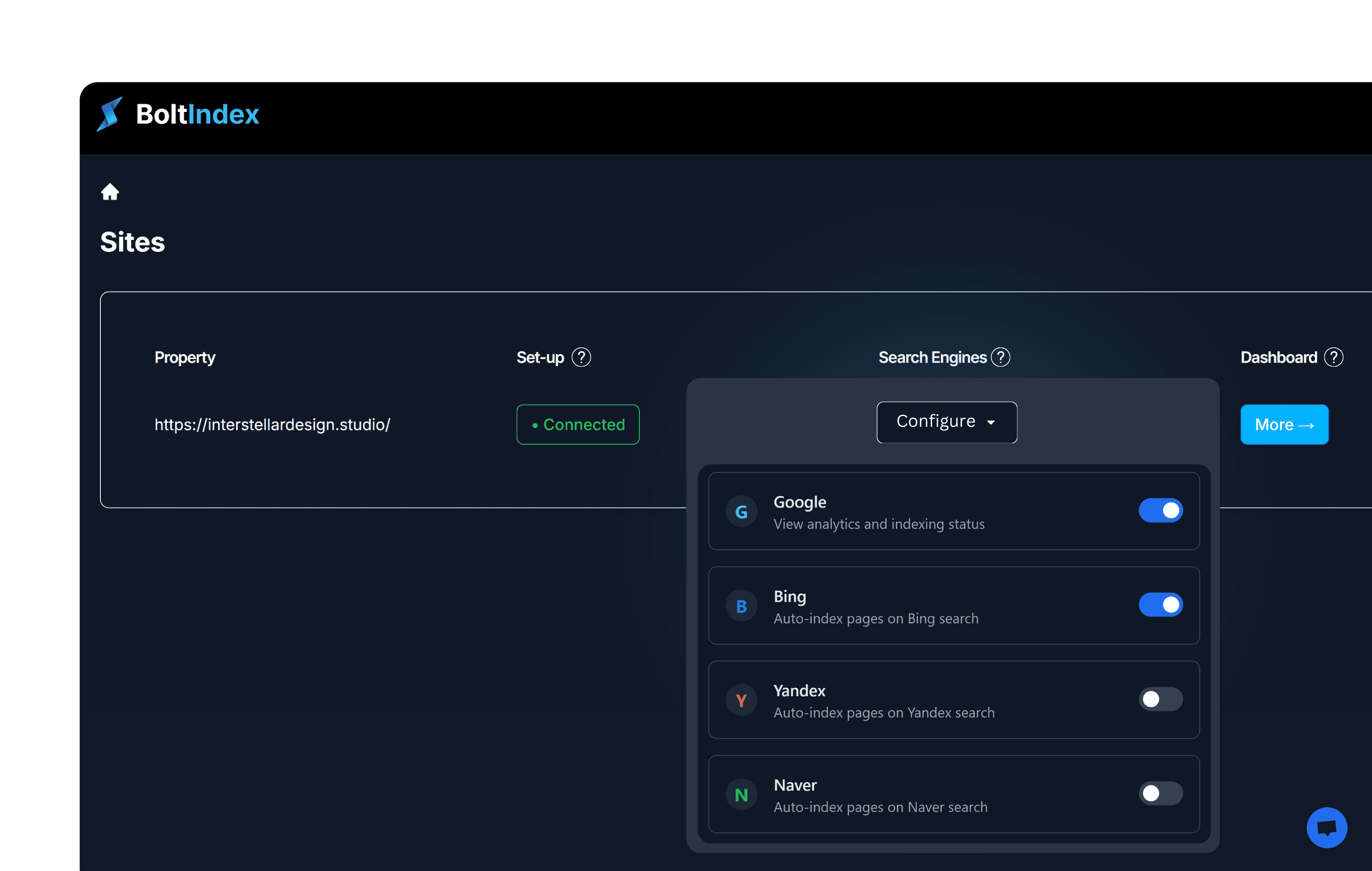Select the Yandex engine name
1372x871 pixels.
point(799,691)
